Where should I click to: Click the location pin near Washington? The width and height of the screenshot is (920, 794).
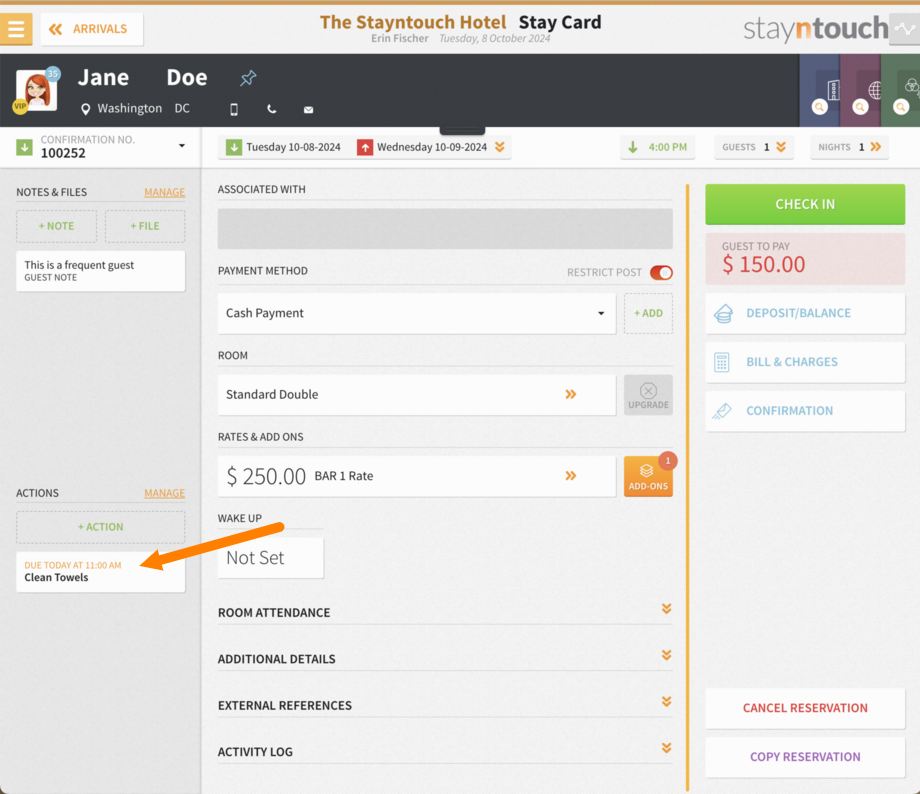click(86, 109)
